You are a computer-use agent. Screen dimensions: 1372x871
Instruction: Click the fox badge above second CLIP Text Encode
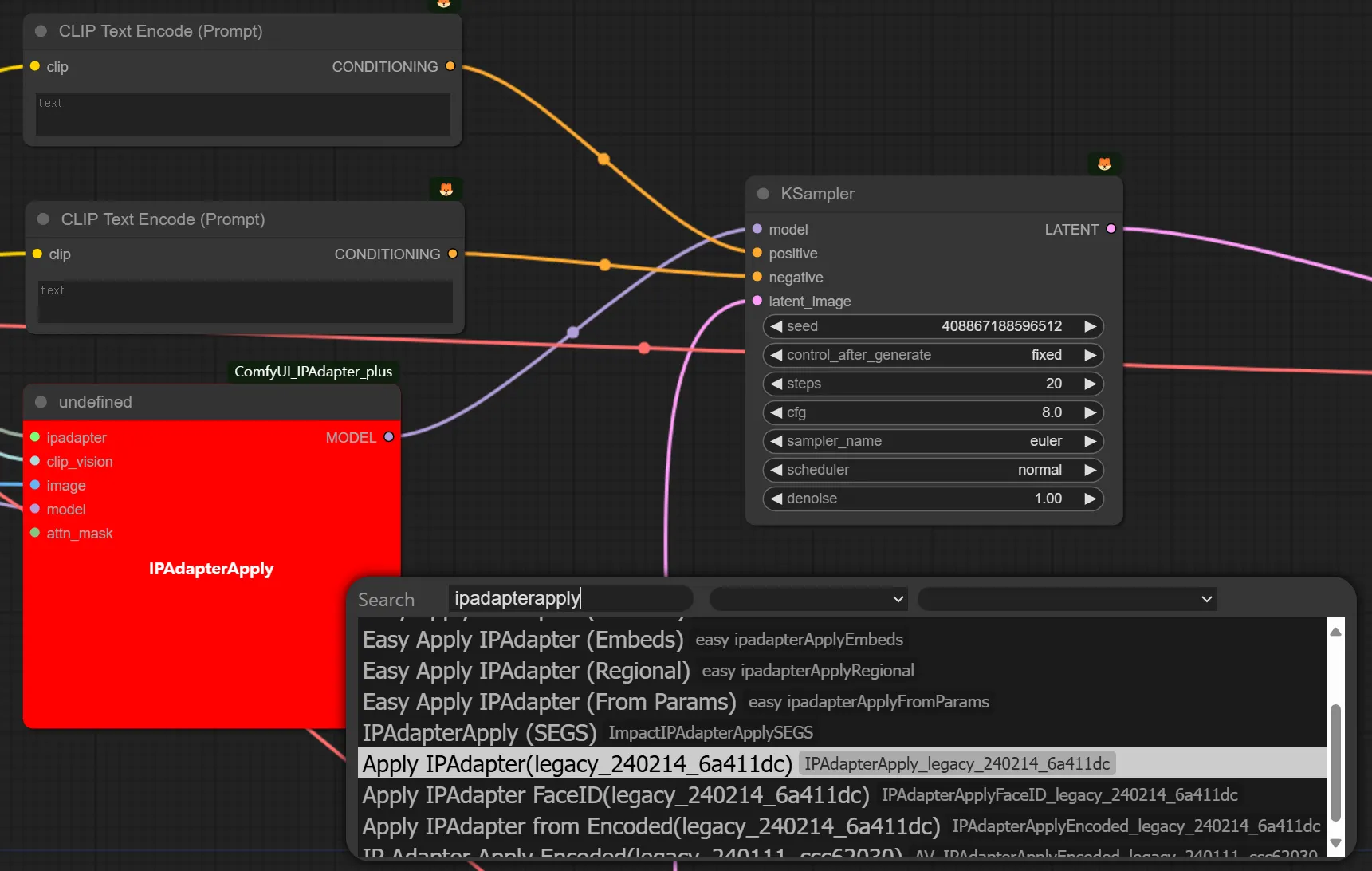tap(446, 189)
